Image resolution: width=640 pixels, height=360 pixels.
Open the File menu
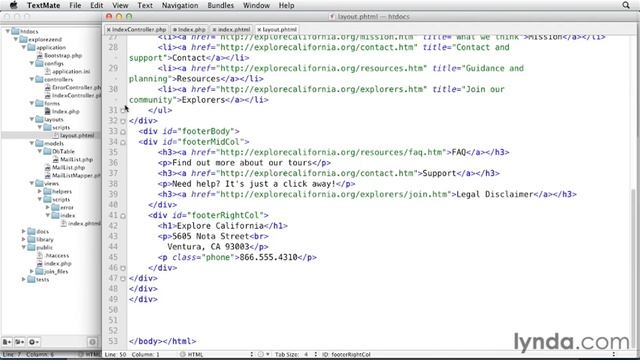pos(75,5)
